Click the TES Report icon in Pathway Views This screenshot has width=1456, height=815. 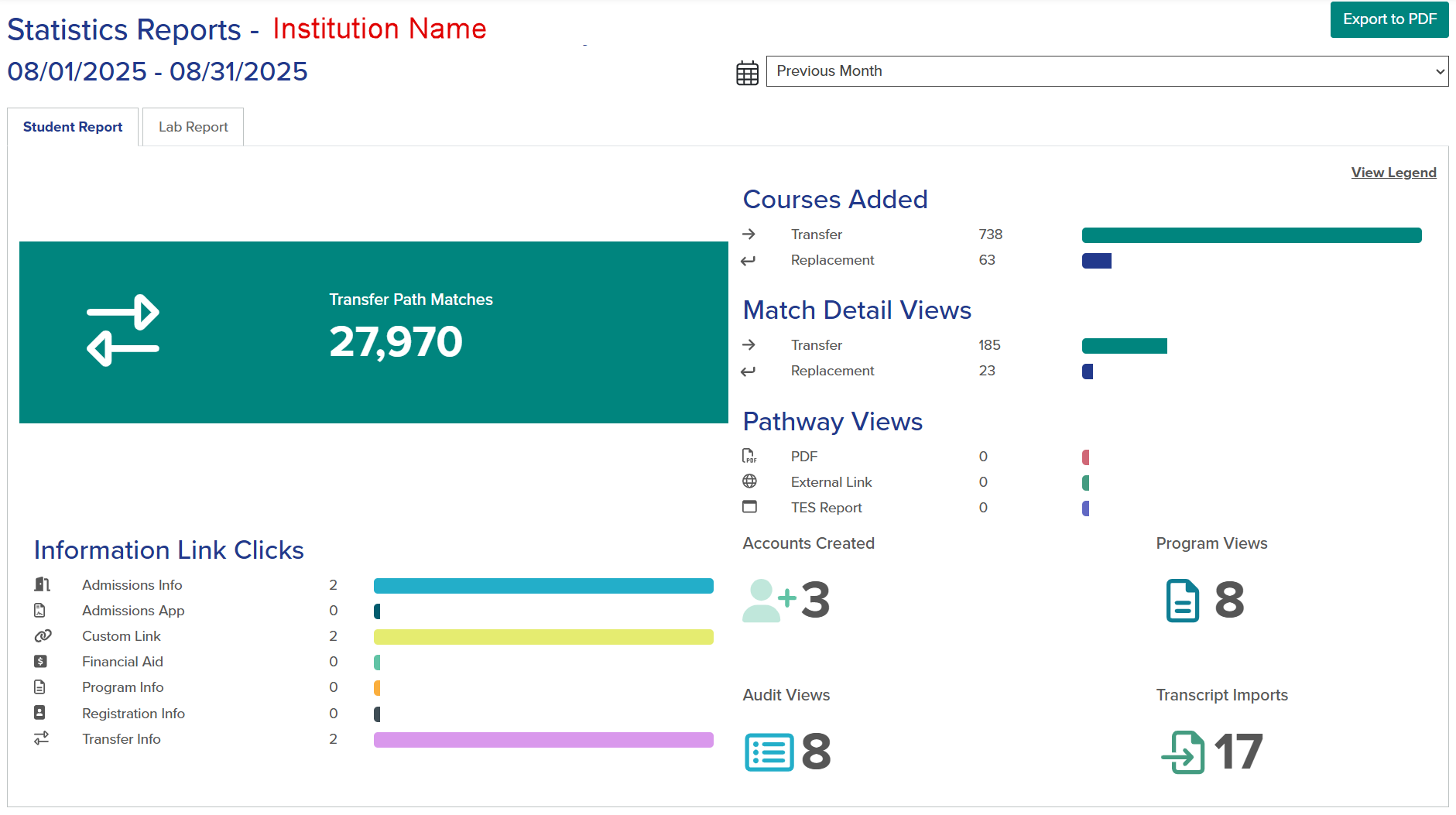pos(750,507)
